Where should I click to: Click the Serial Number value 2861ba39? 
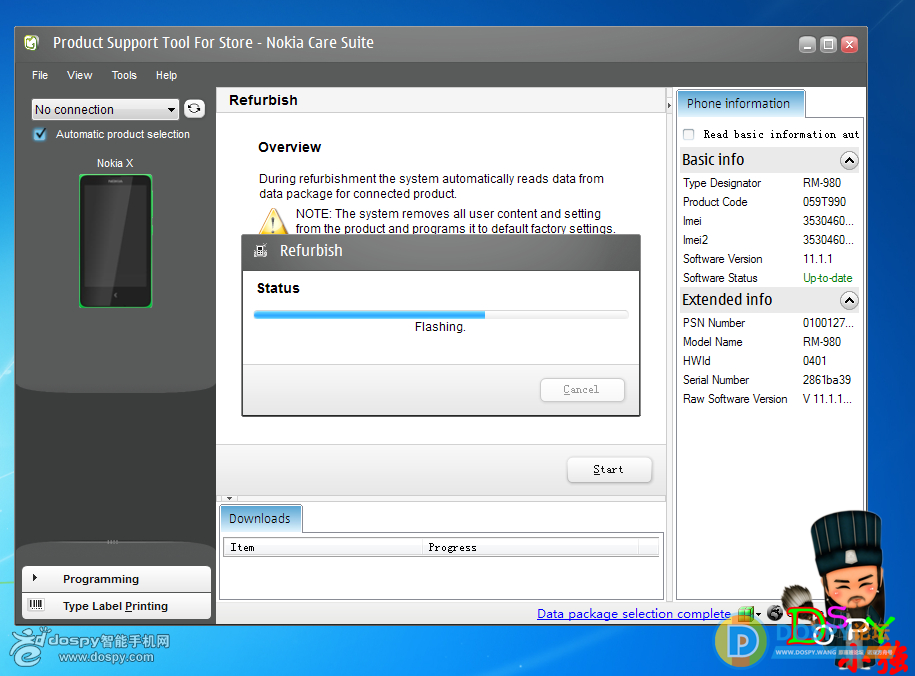[x=826, y=380]
